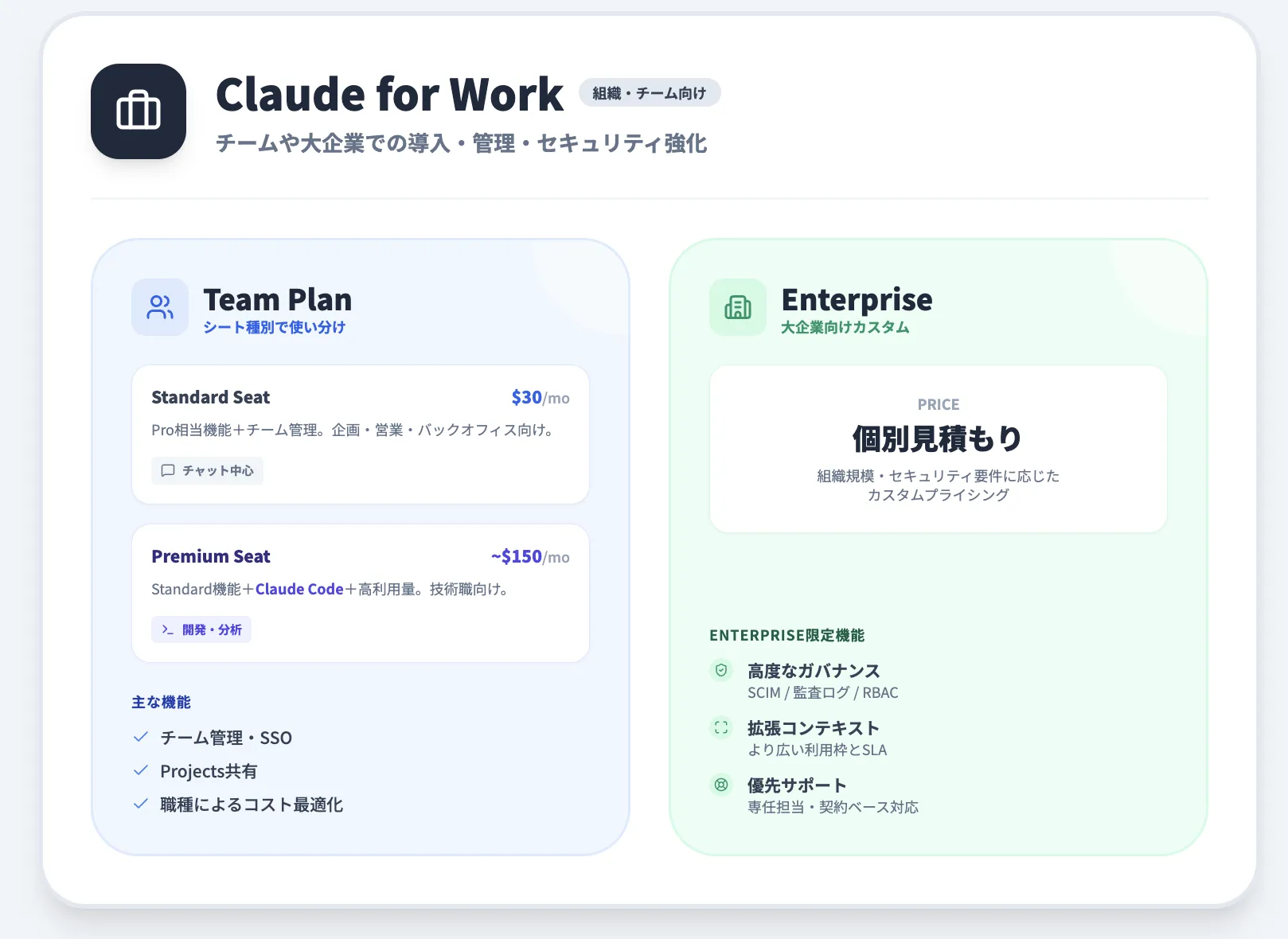Click the shield icon next to 高度なガバナンス
This screenshot has width=1288, height=939.
tap(721, 671)
